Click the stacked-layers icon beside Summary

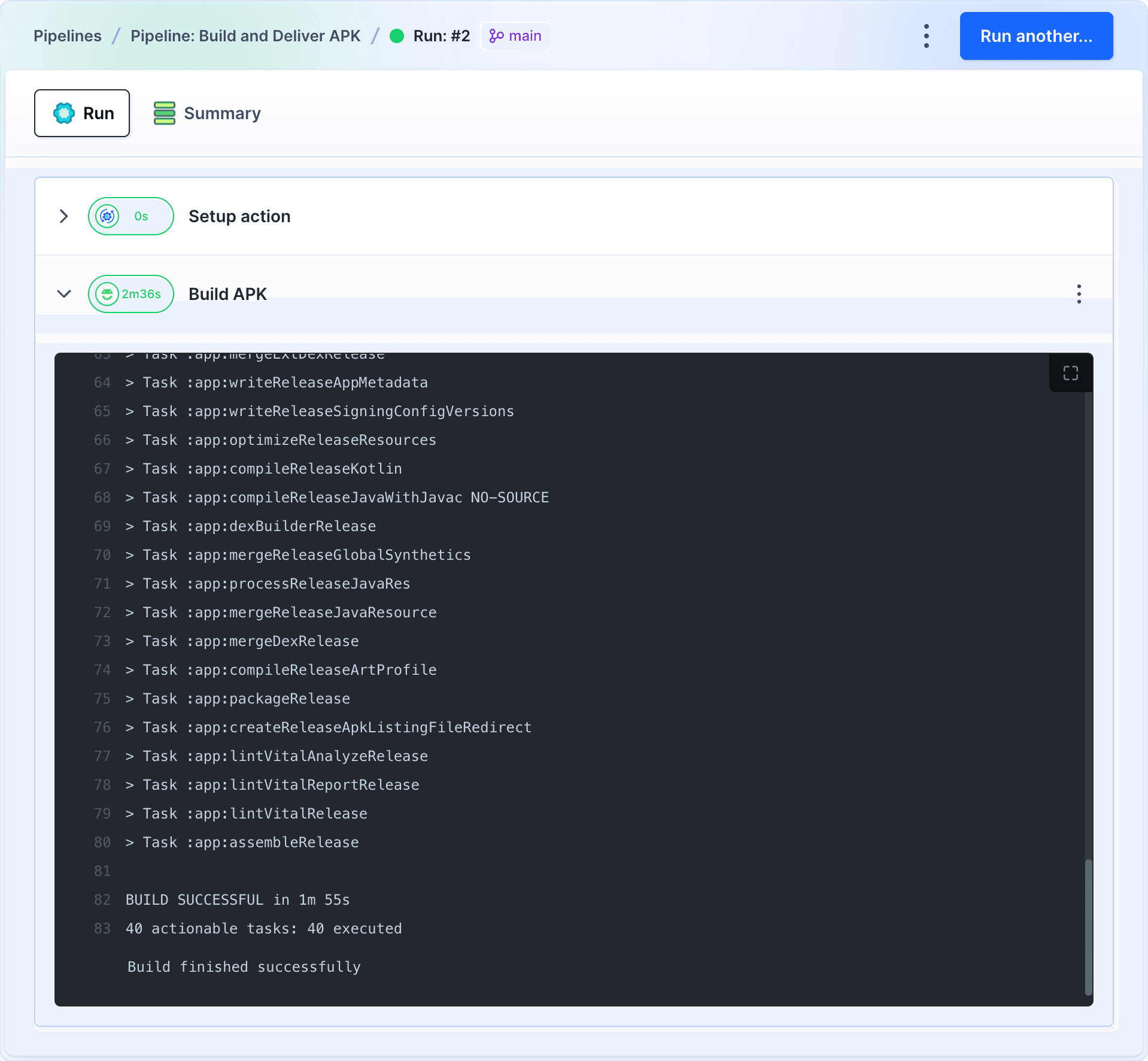(x=163, y=113)
